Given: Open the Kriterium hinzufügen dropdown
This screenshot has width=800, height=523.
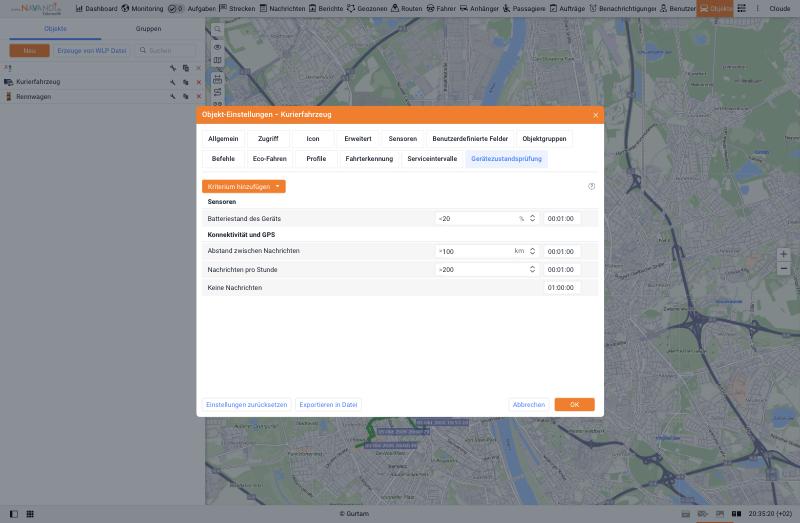Looking at the screenshot, I should click(243, 186).
